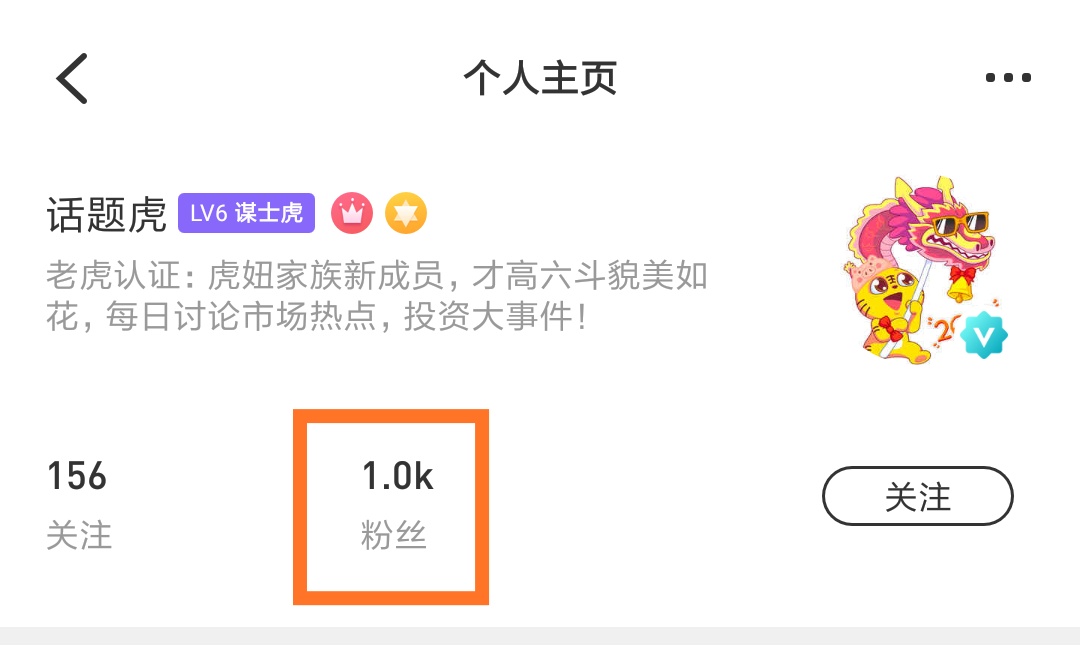Tap the blue V verified badge

(984, 335)
